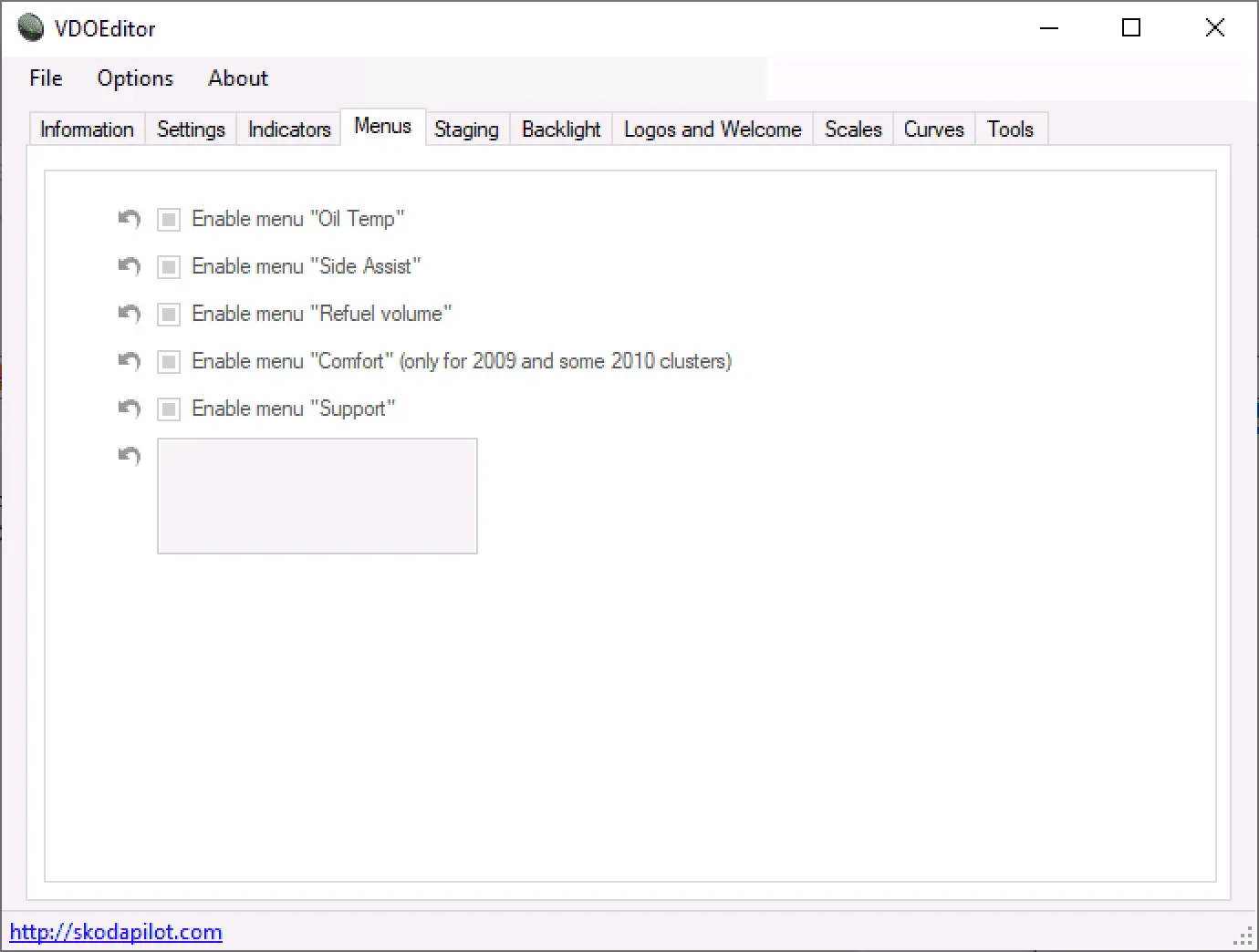Viewport: 1259px width, 952px height.
Task: Click the revert icon for Side Assist
Action: coord(130,266)
